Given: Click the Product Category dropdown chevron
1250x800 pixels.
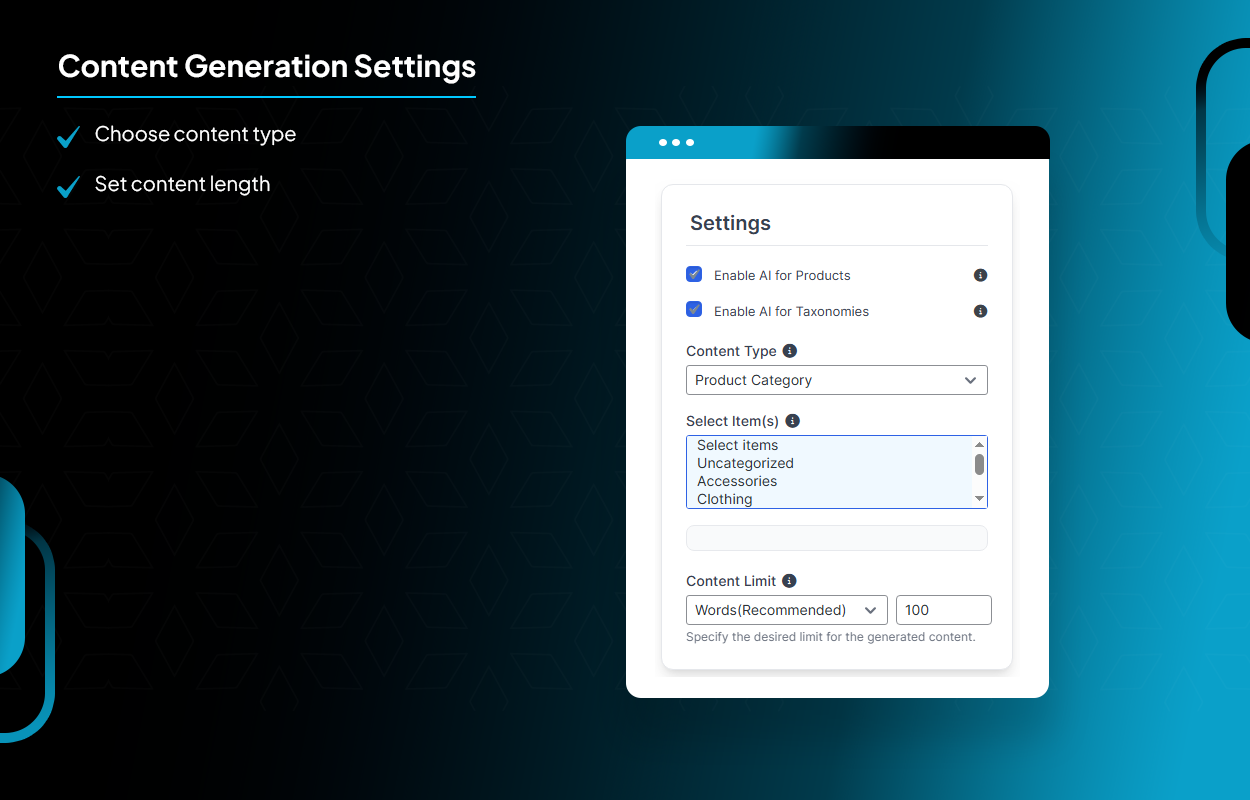Looking at the screenshot, I should pyautogui.click(x=969, y=380).
